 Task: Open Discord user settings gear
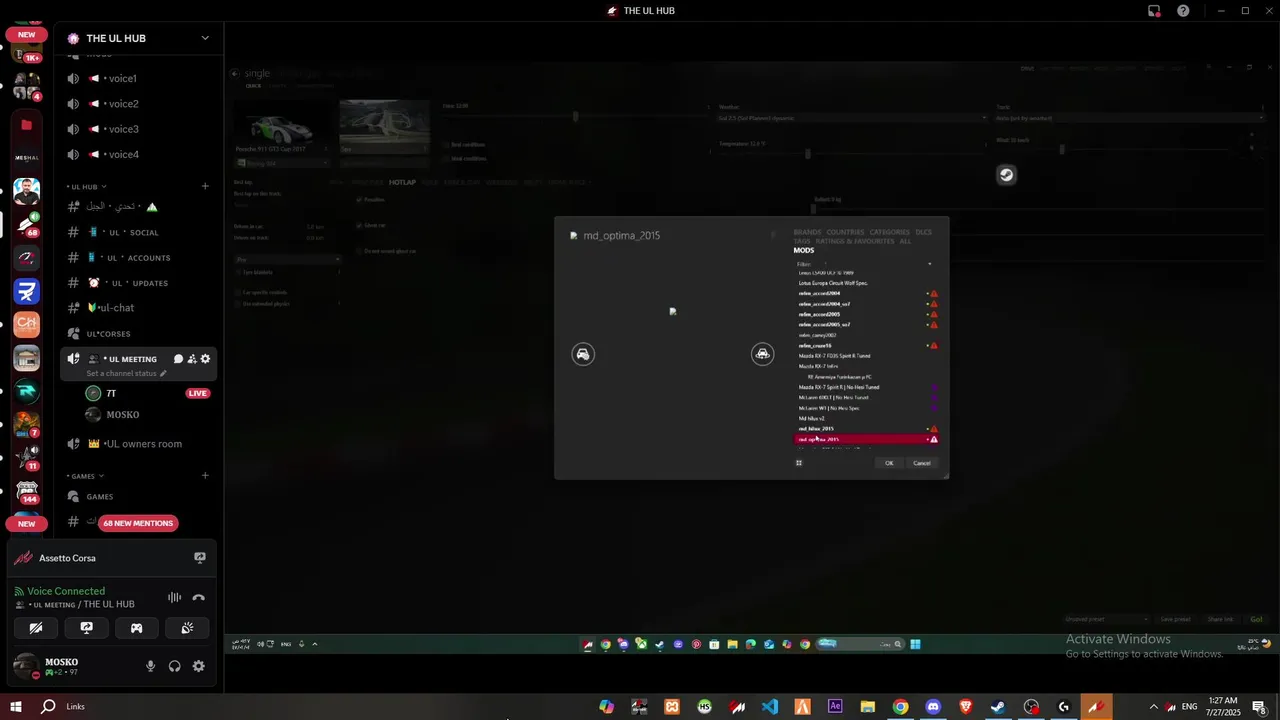[x=198, y=666]
